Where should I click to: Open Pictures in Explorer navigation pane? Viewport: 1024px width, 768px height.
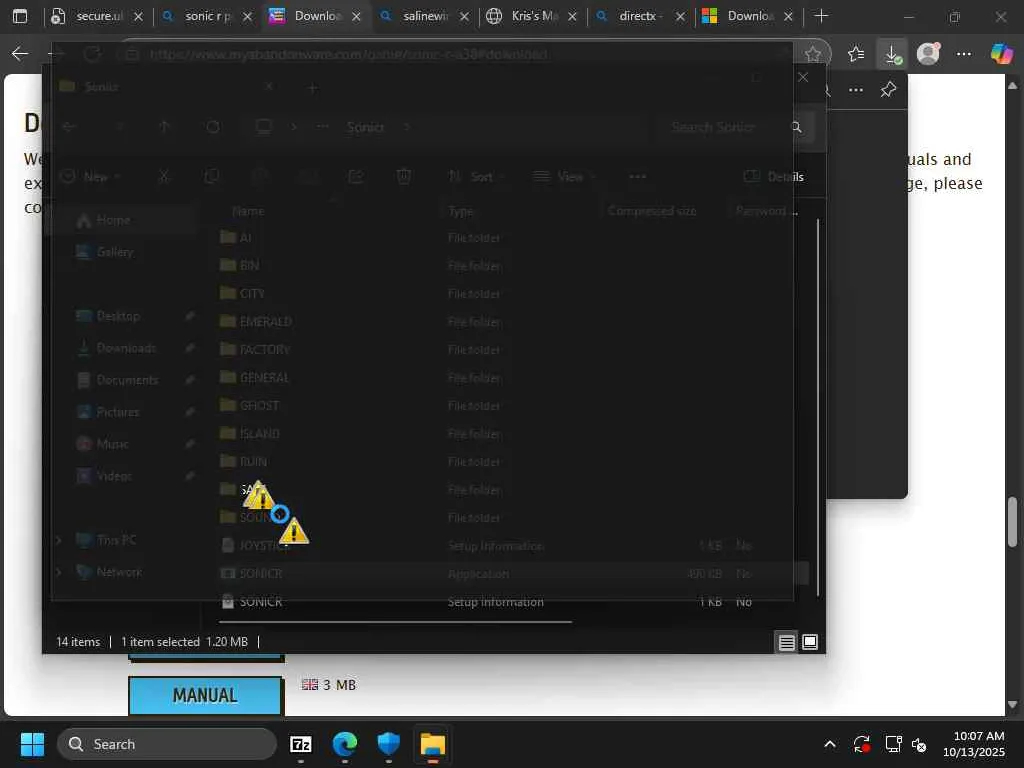(118, 412)
